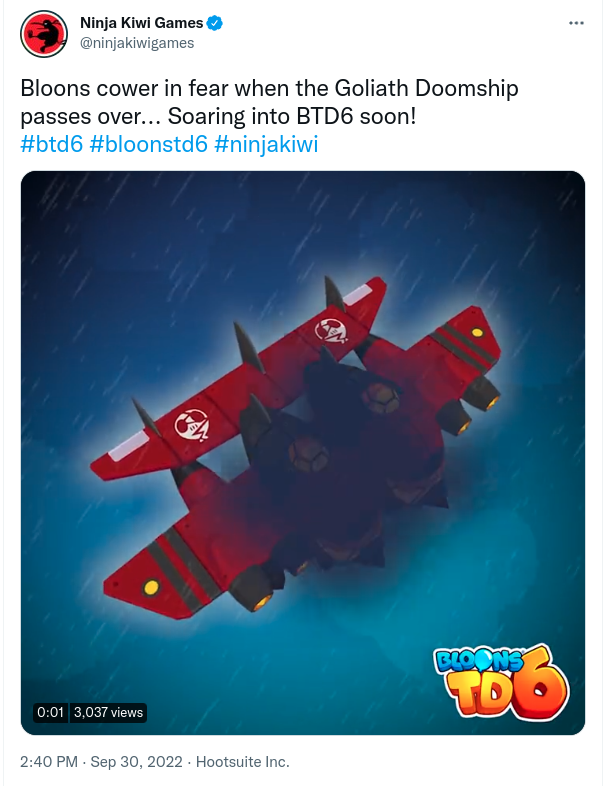Open the #ninjakiwi hashtag
This screenshot has width=616, height=786.
(x=266, y=145)
